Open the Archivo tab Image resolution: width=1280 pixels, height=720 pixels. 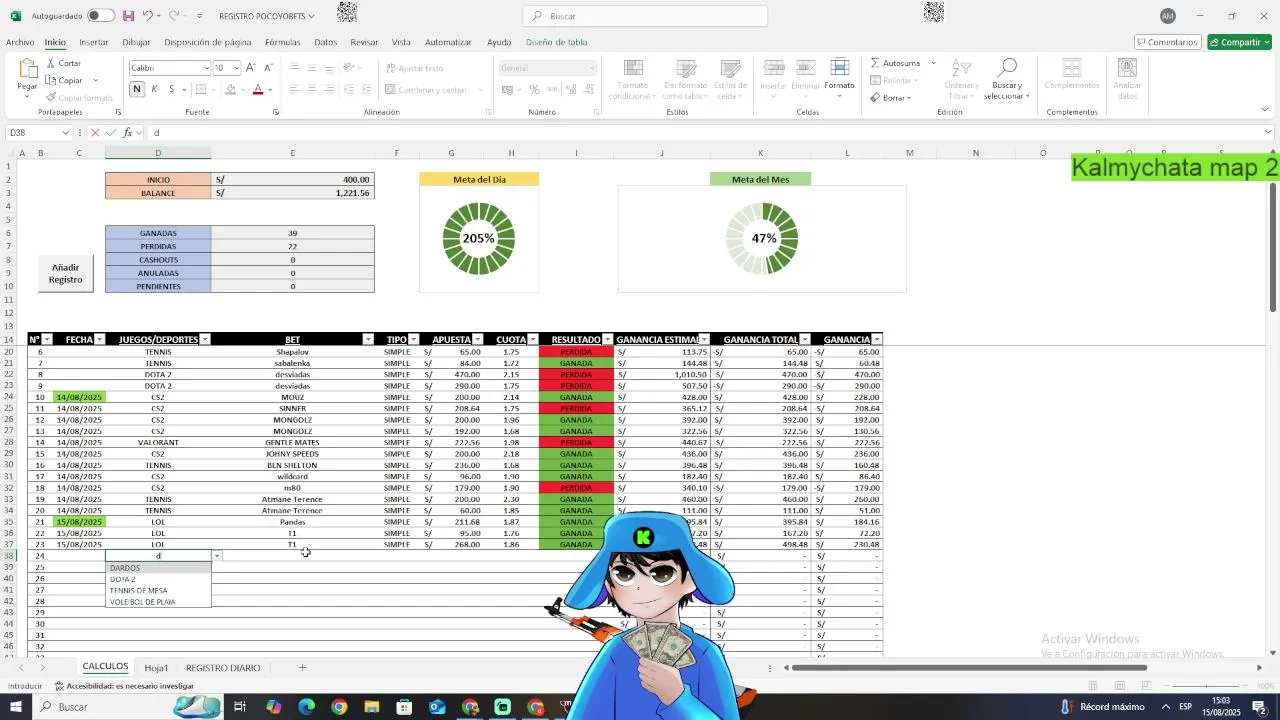pos(20,42)
